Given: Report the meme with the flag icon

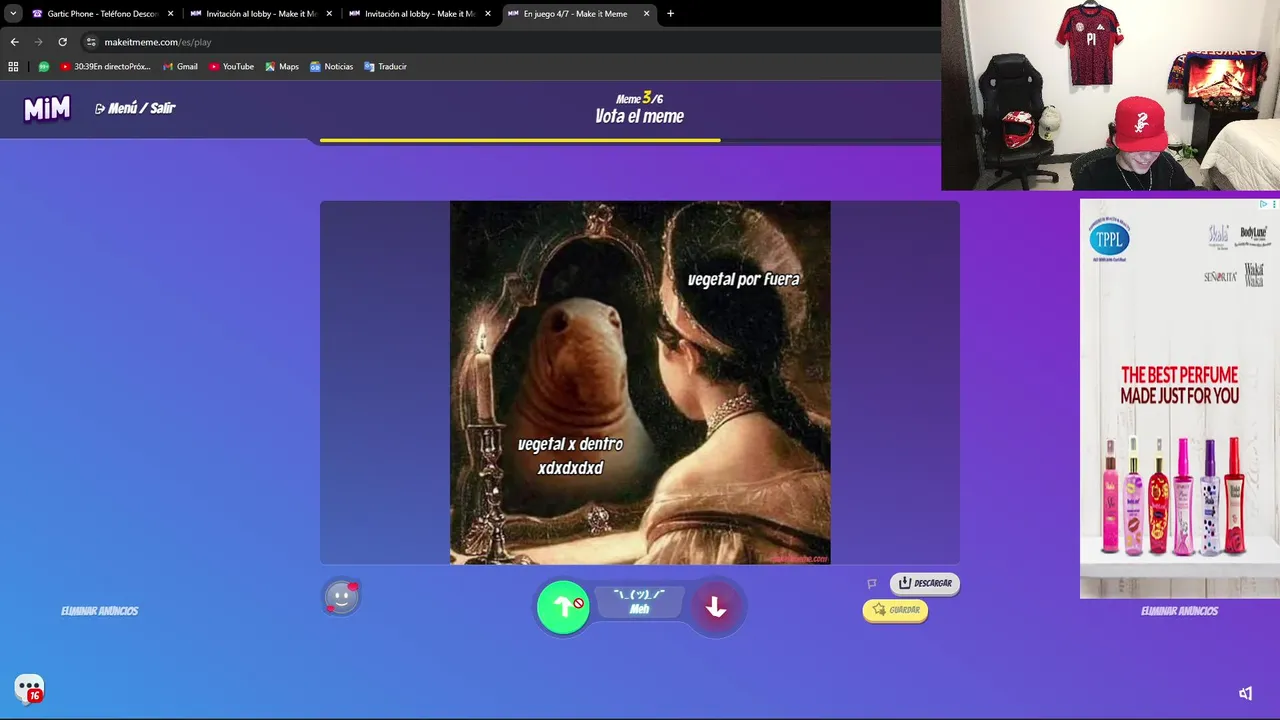Looking at the screenshot, I should 872,583.
